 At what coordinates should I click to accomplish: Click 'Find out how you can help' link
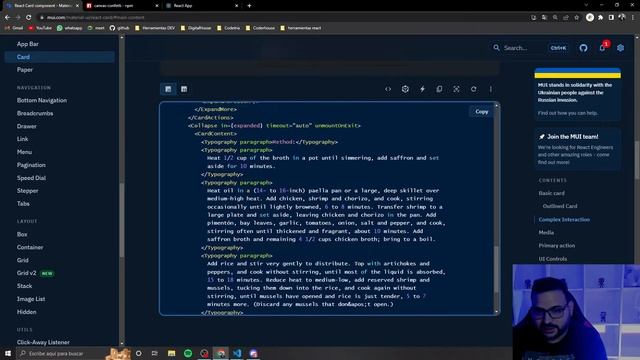568,113
